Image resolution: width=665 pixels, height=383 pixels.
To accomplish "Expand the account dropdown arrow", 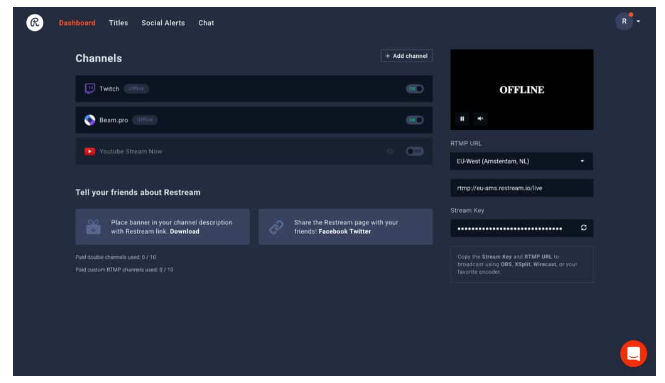I will tap(638, 21).
